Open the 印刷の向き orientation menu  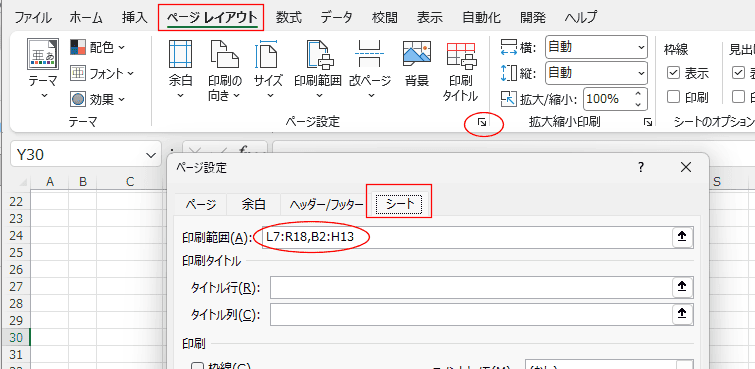click(224, 70)
